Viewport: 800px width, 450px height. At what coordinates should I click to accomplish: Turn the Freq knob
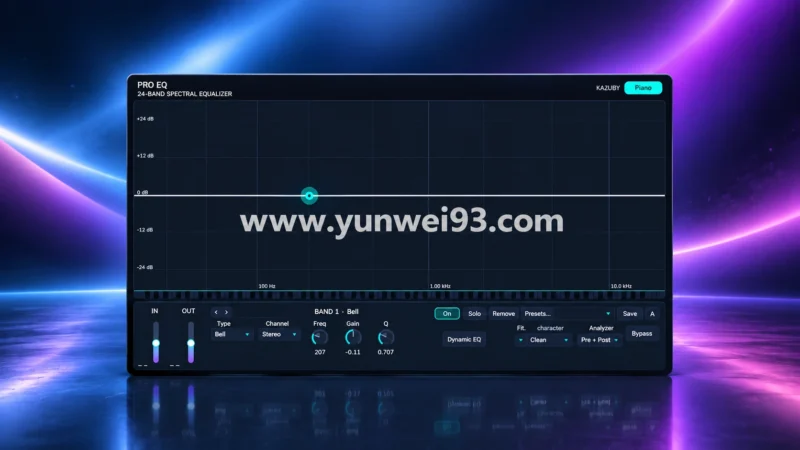click(x=320, y=337)
